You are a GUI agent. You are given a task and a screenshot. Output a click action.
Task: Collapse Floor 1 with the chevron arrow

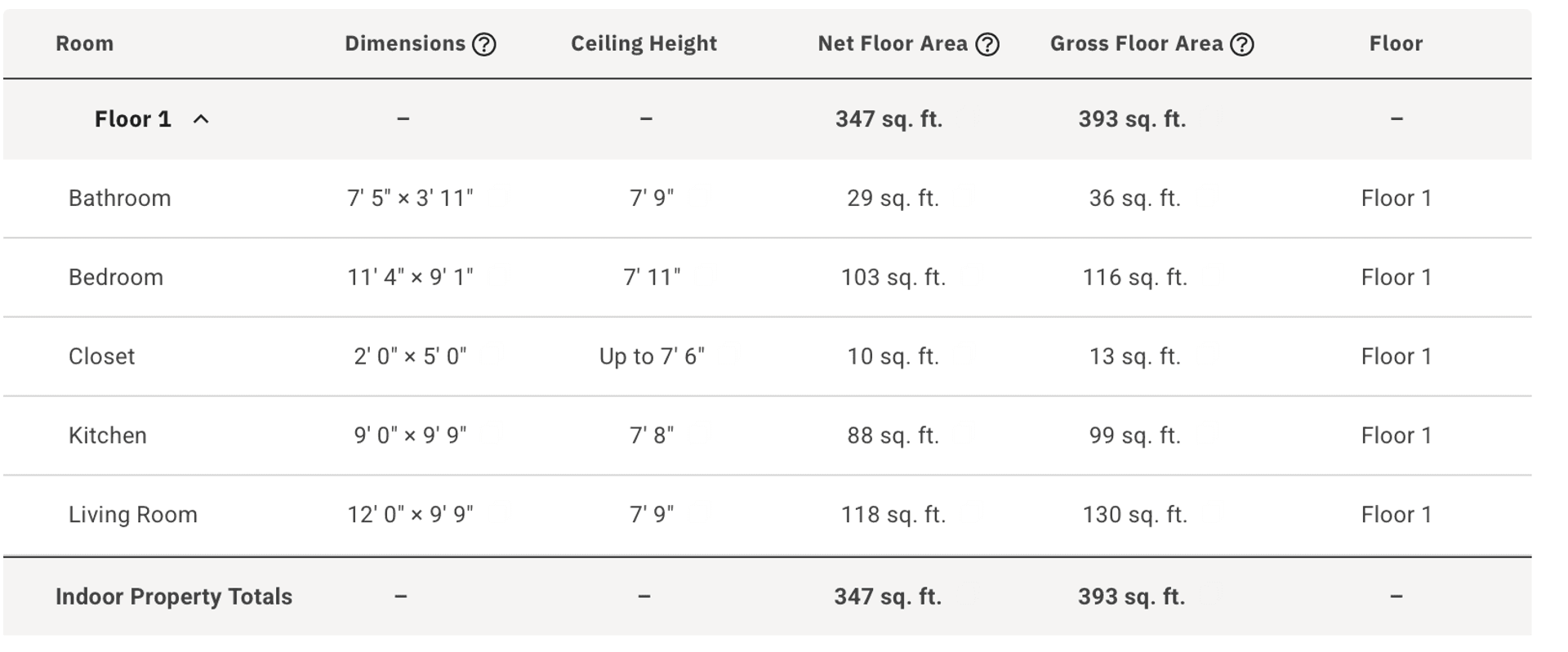[x=201, y=119]
